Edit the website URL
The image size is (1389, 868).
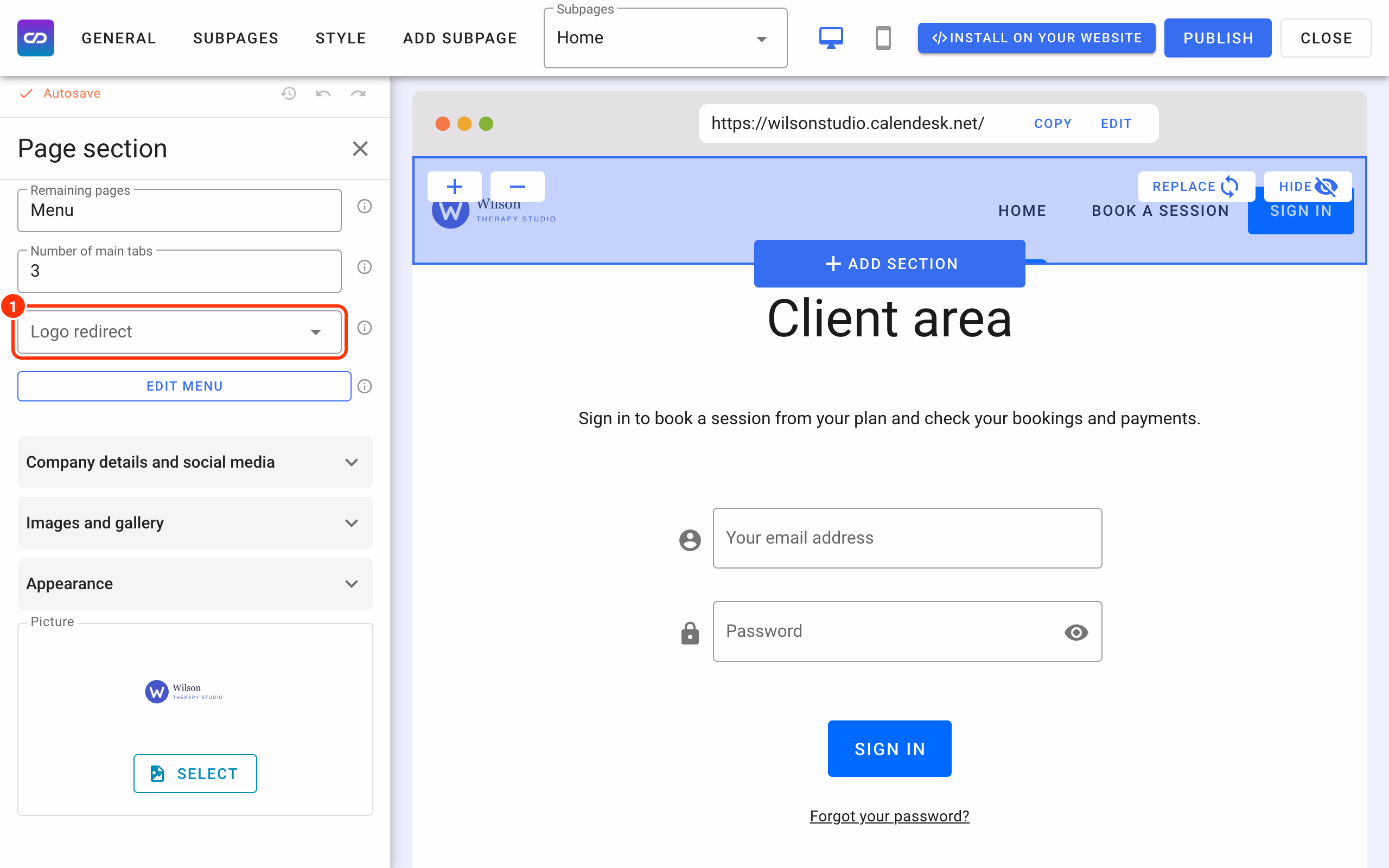1116,124
